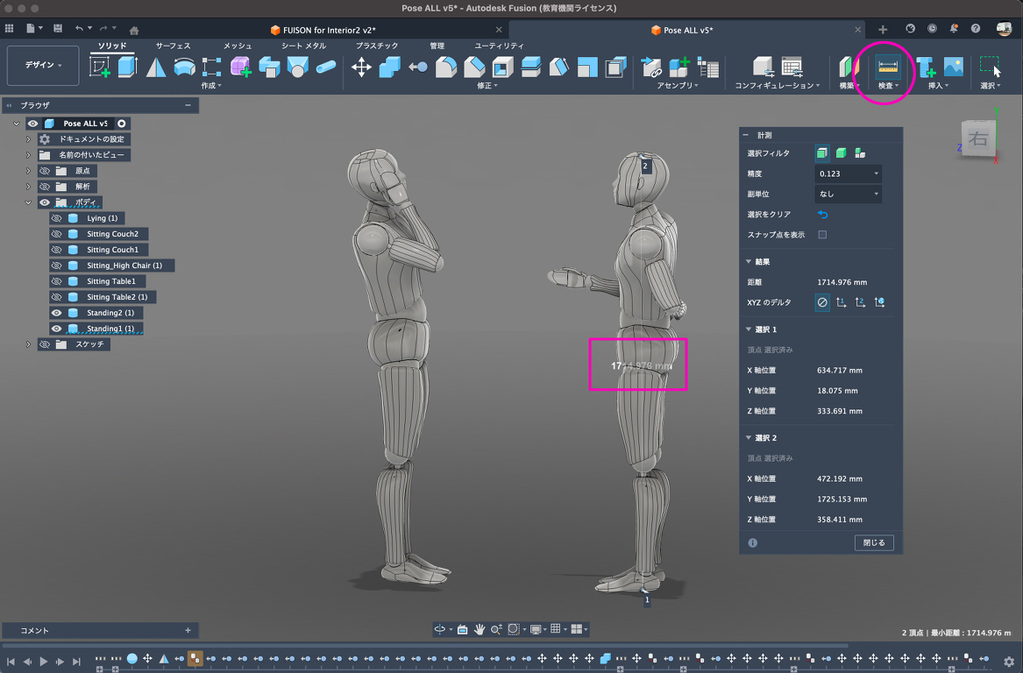Select the pan hand tool in navigation bar
The height and width of the screenshot is (673, 1023).
point(480,629)
